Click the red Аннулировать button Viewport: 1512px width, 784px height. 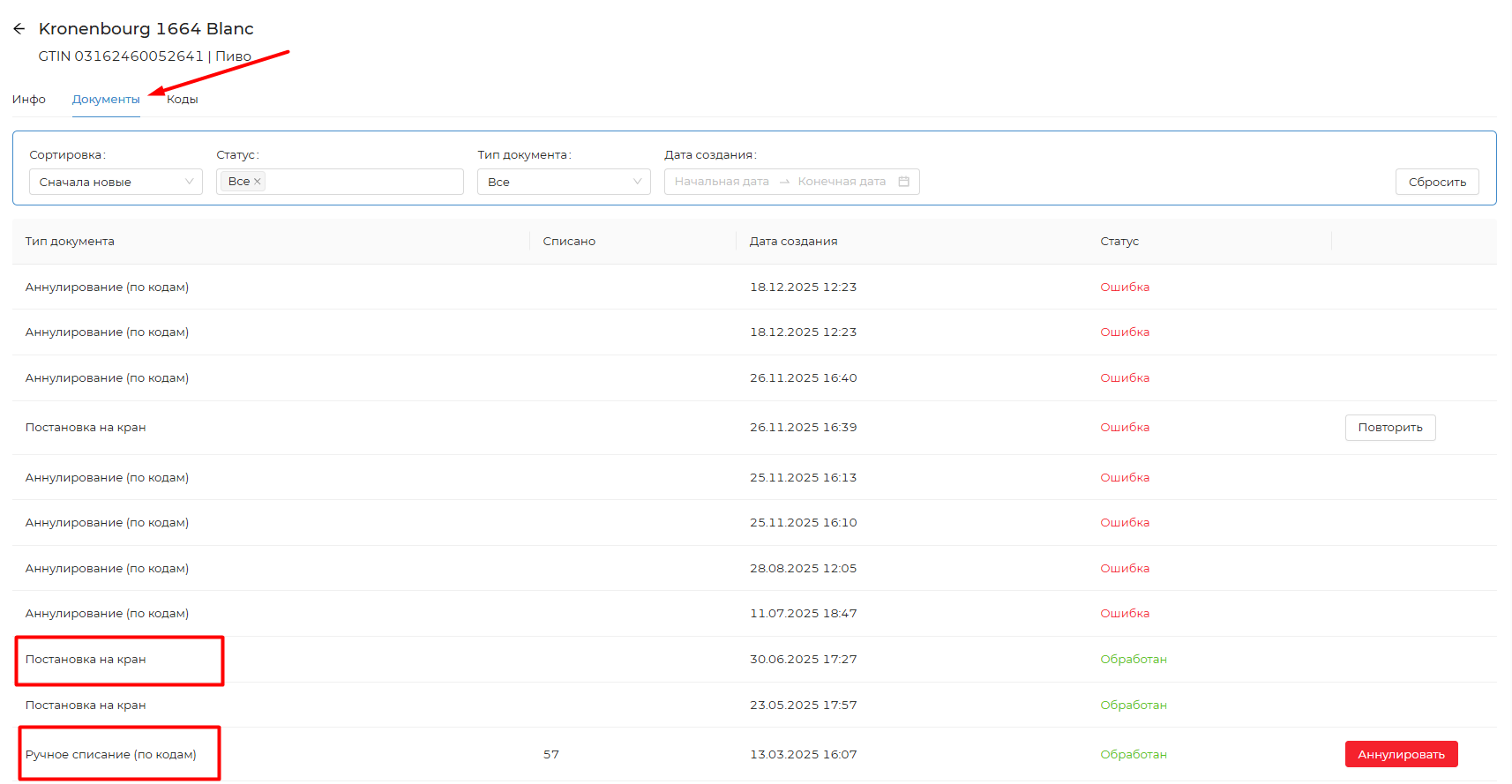(1401, 755)
